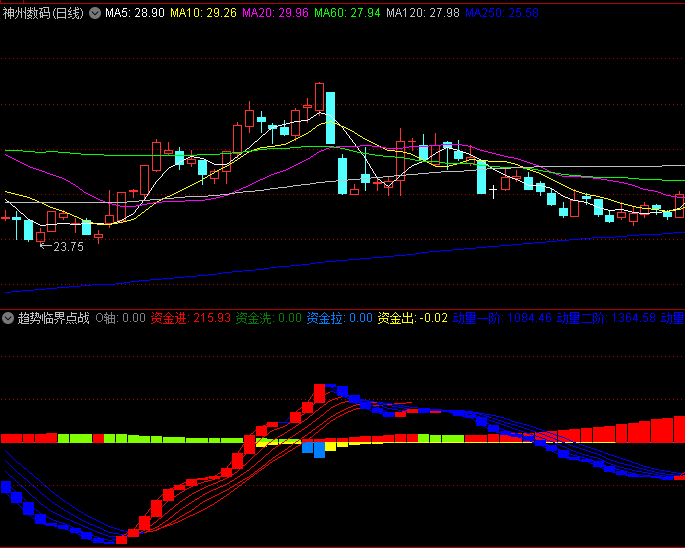This screenshot has width=685, height=548.
Task: Click the 动量一阶: 1084.46 value
Action: tap(502, 318)
